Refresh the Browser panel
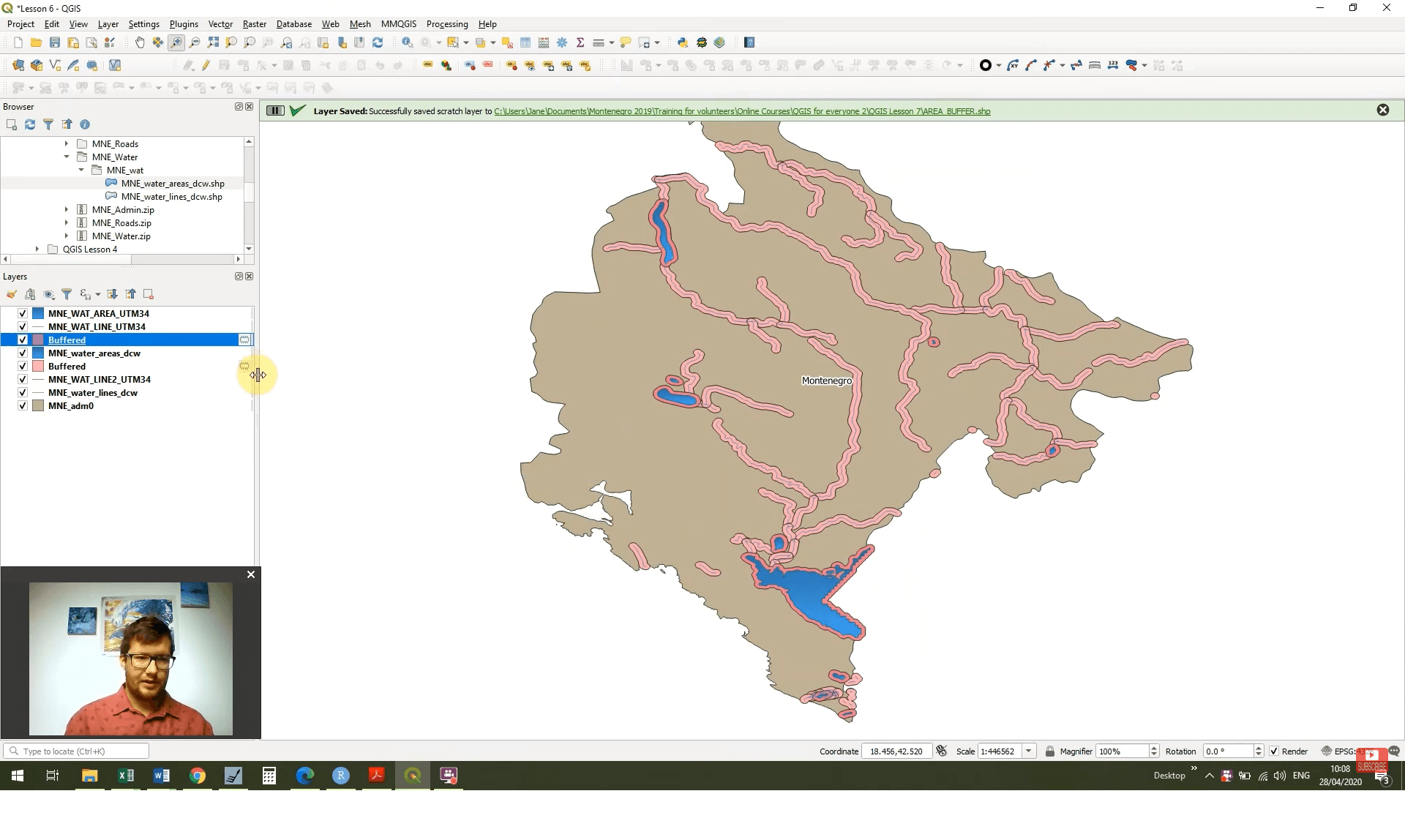 pos(29,124)
